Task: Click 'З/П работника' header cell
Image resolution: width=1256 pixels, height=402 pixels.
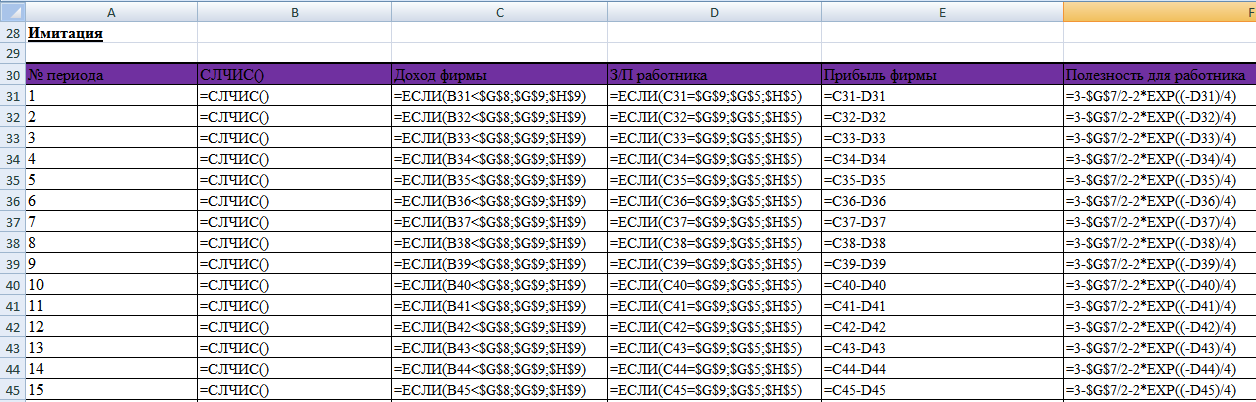Action: pos(714,75)
